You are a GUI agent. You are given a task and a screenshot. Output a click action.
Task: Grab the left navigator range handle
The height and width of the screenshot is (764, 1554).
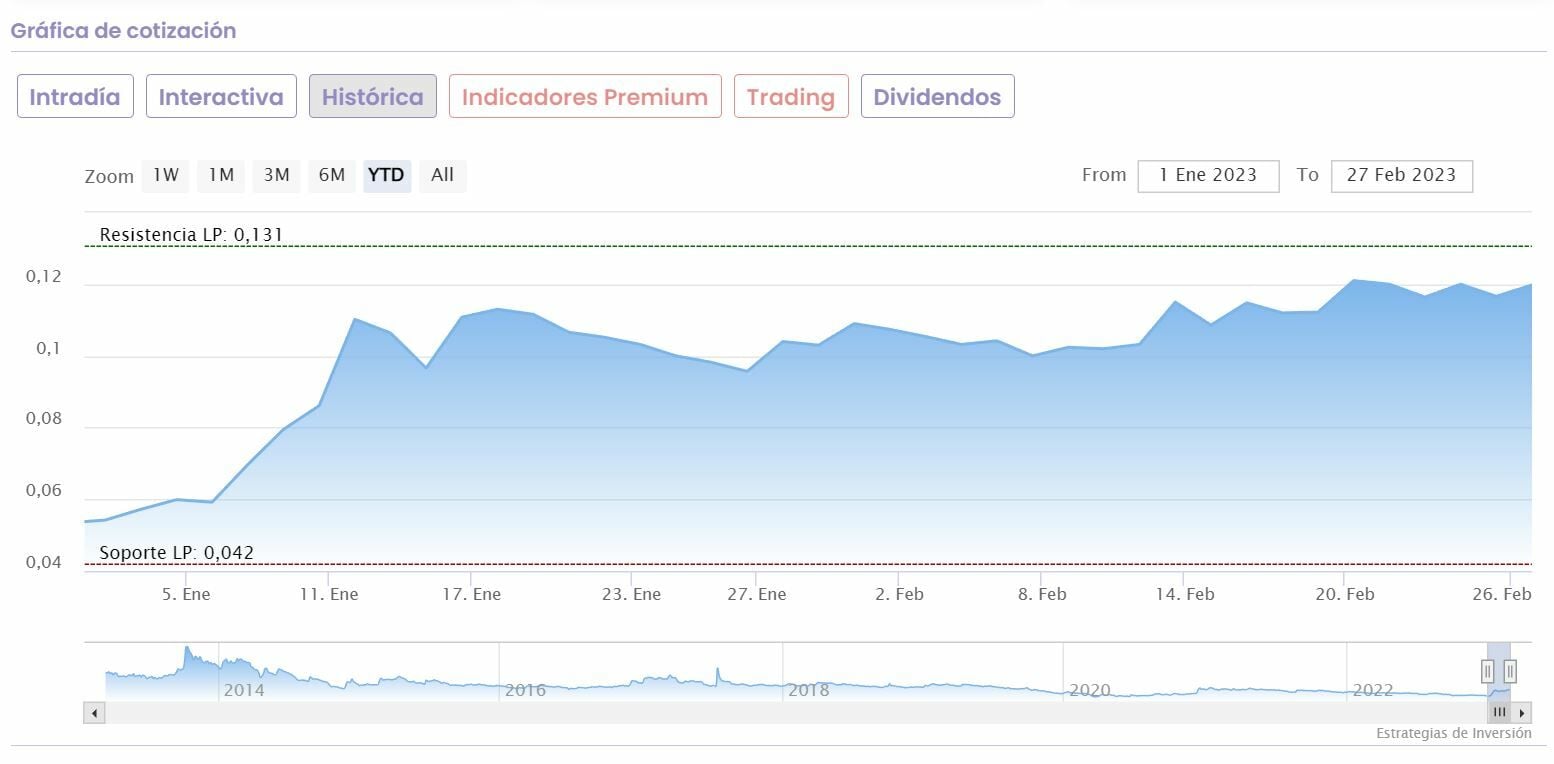click(1488, 671)
